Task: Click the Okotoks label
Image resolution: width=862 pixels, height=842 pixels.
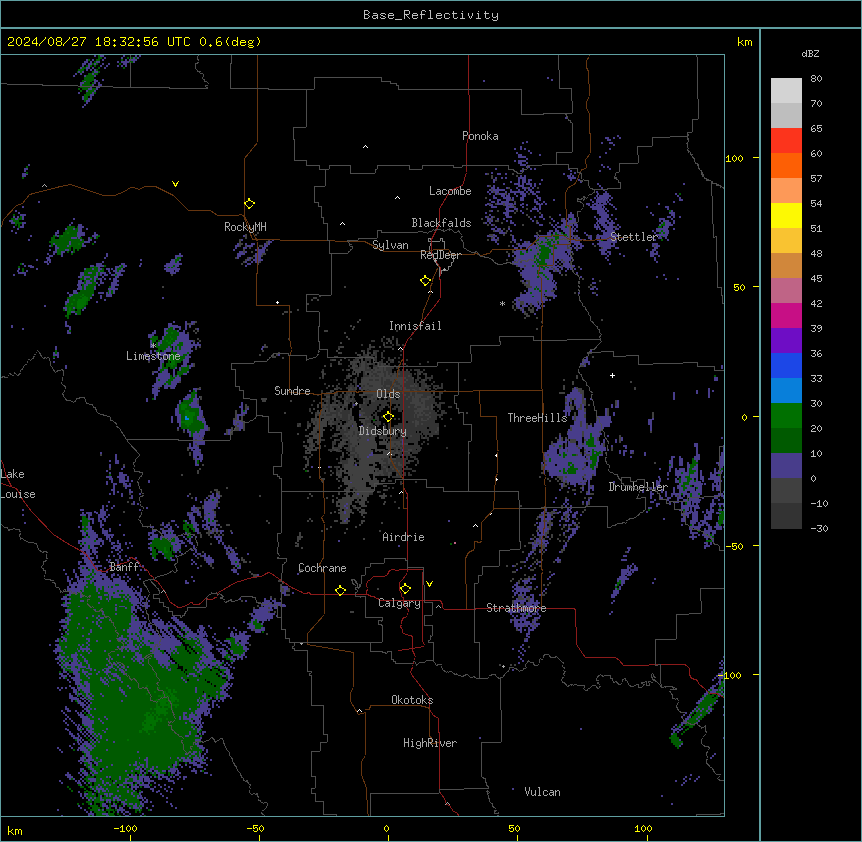Action: pyautogui.click(x=412, y=700)
